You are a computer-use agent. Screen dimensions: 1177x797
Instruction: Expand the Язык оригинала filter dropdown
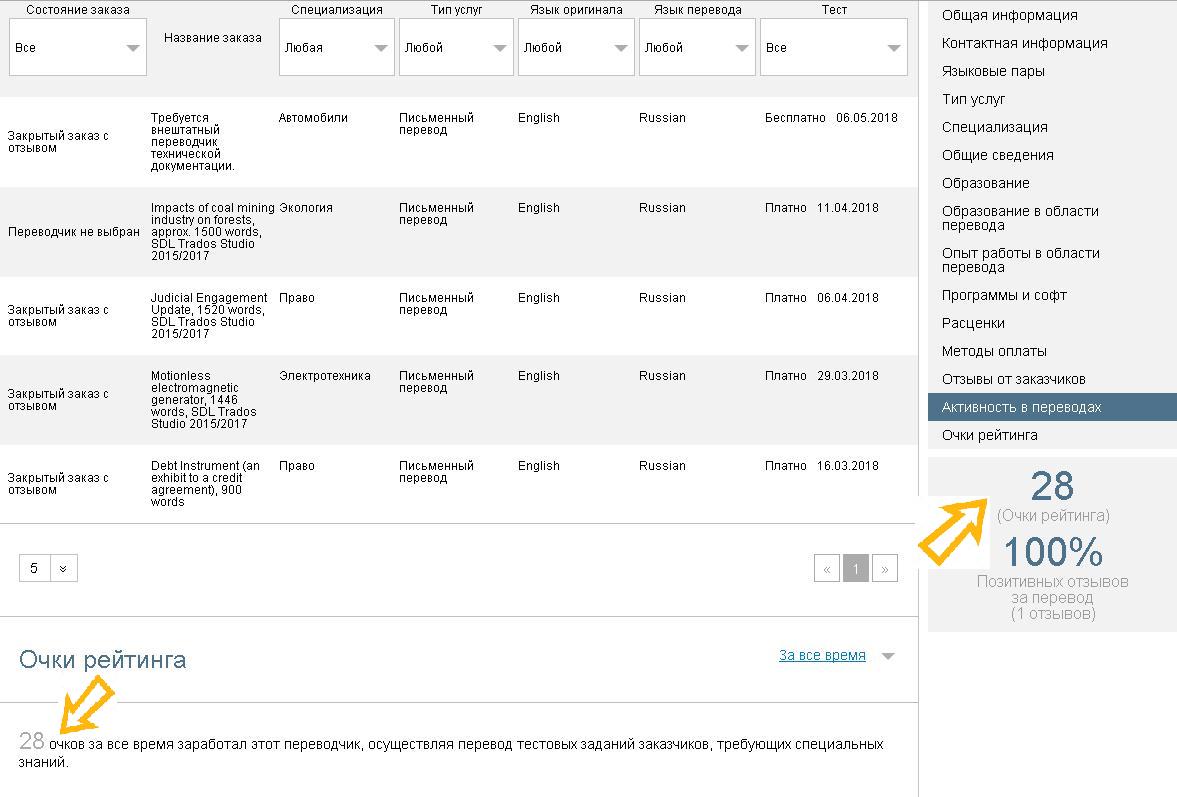pos(576,47)
